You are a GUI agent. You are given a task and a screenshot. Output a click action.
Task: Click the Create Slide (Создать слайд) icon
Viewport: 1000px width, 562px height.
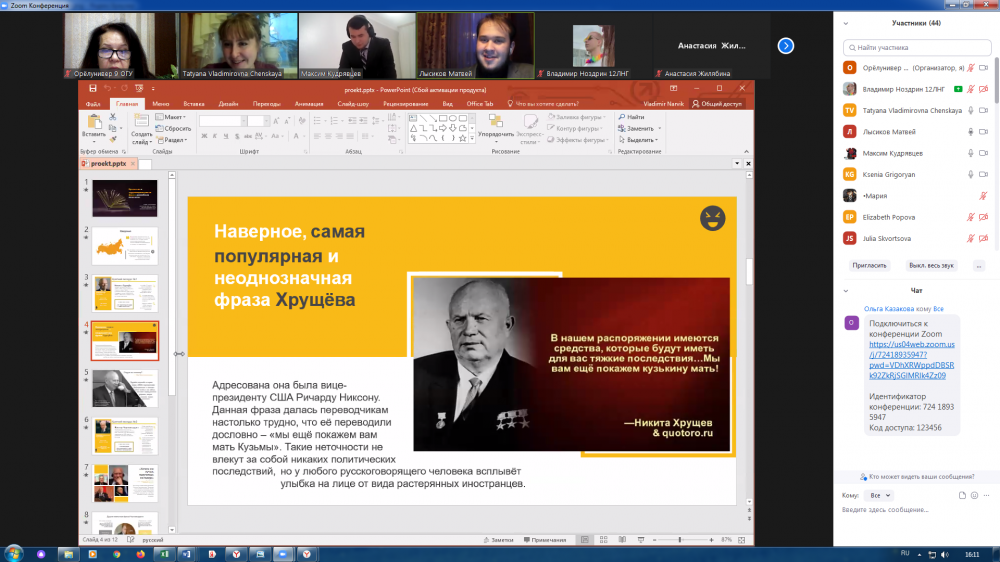(141, 123)
